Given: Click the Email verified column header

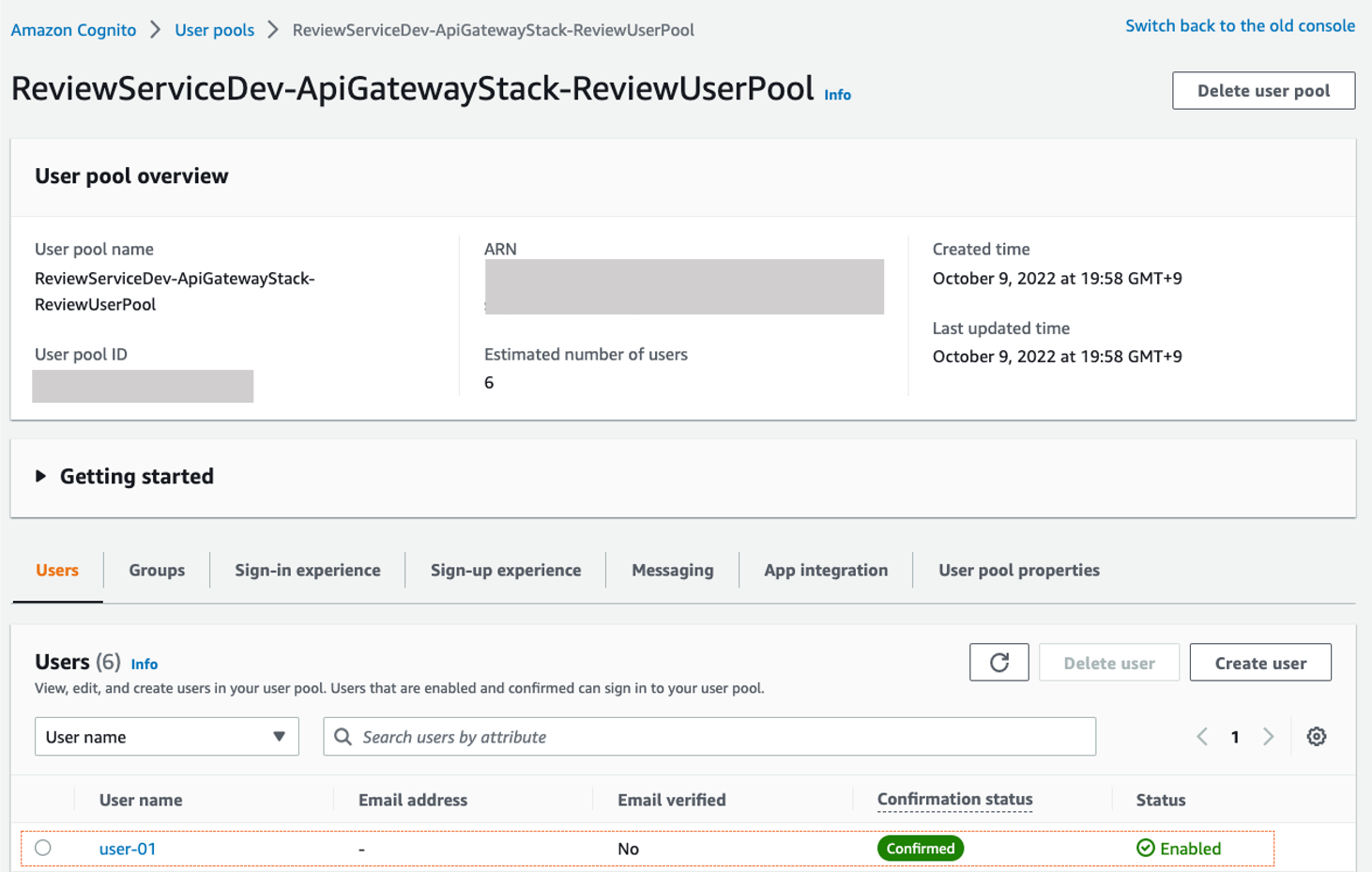Looking at the screenshot, I should 672,800.
